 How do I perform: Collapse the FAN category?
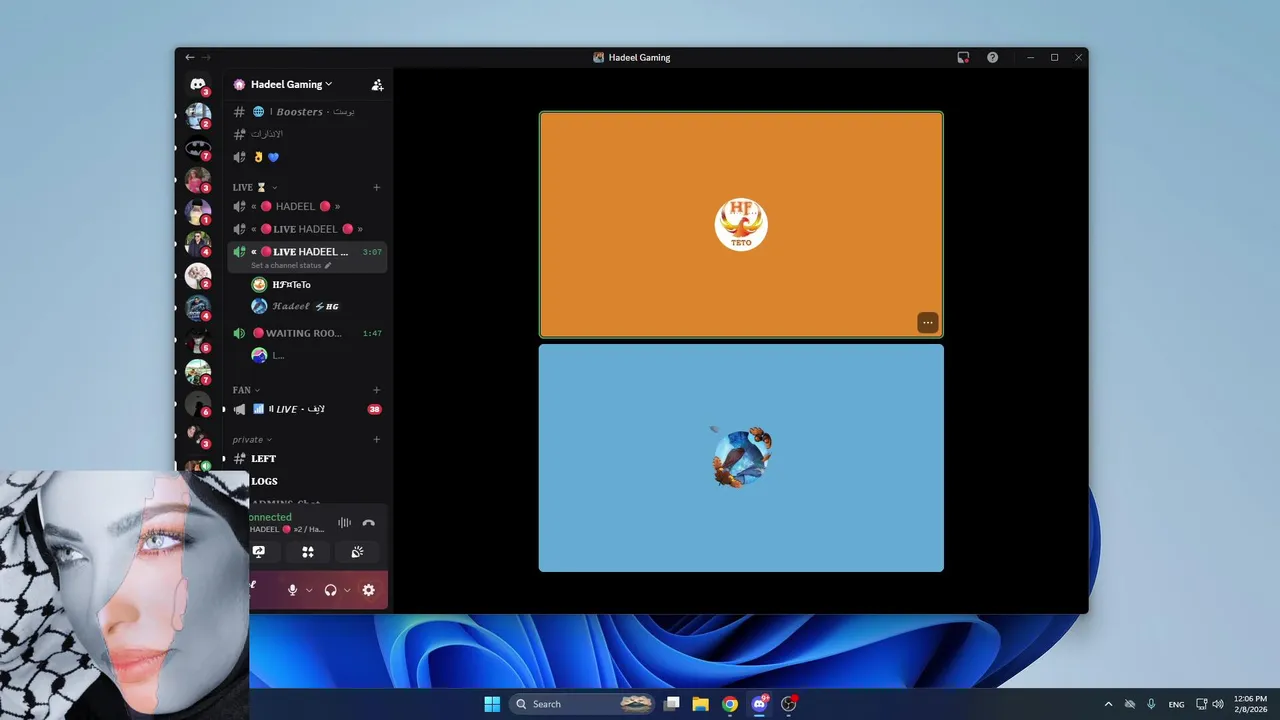247,390
